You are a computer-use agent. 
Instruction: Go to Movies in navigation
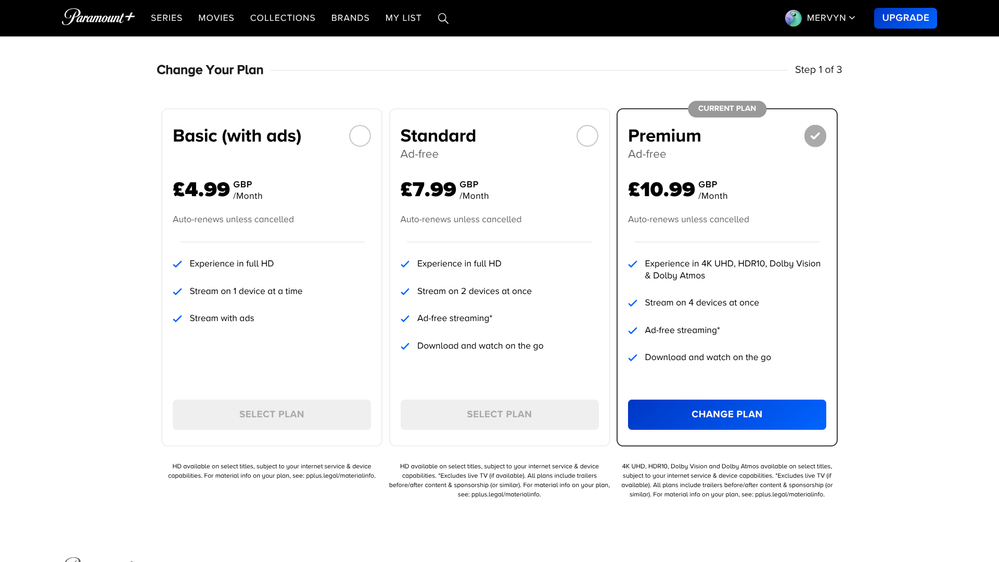coord(216,18)
